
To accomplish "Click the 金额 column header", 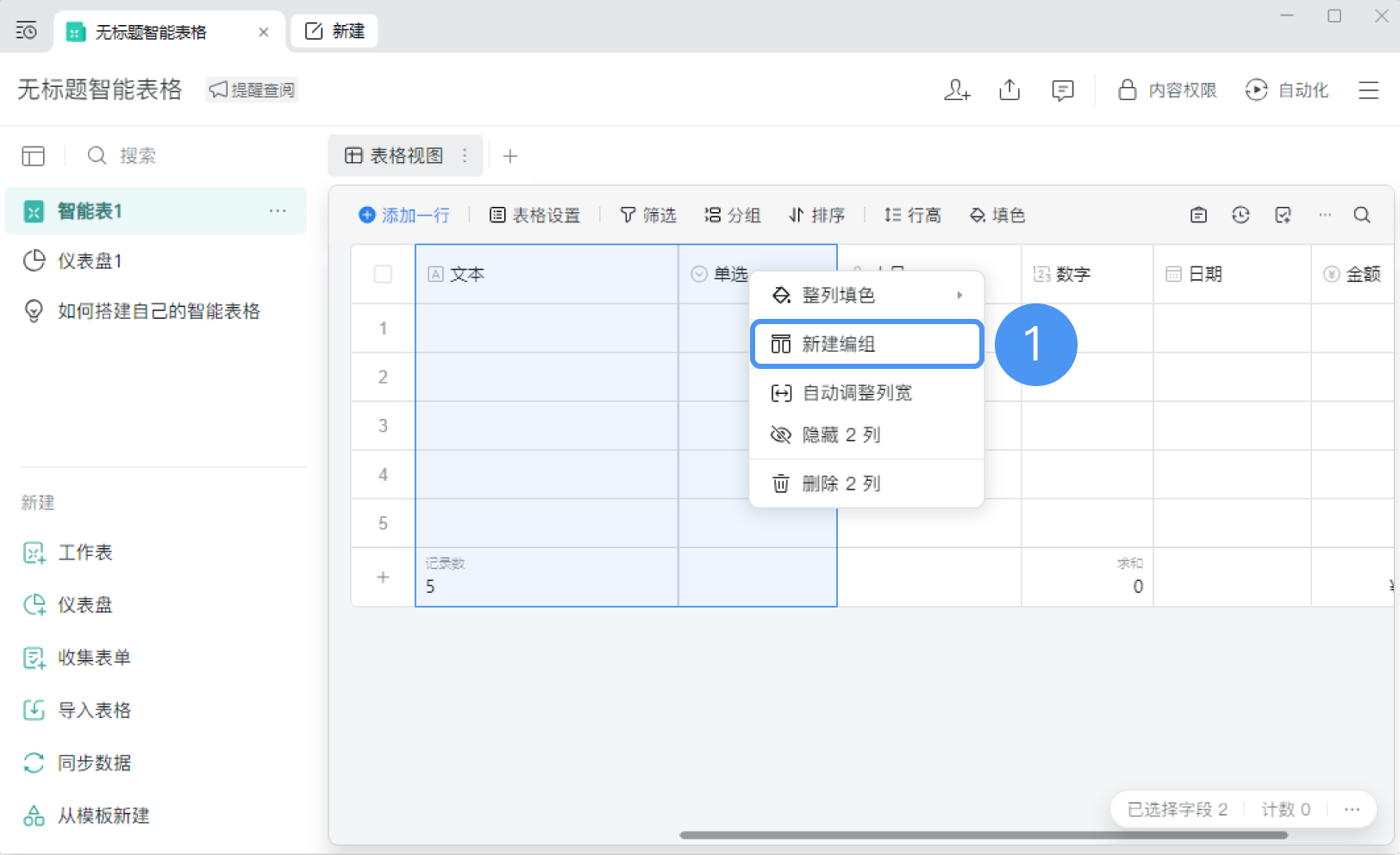I will coord(1353,274).
